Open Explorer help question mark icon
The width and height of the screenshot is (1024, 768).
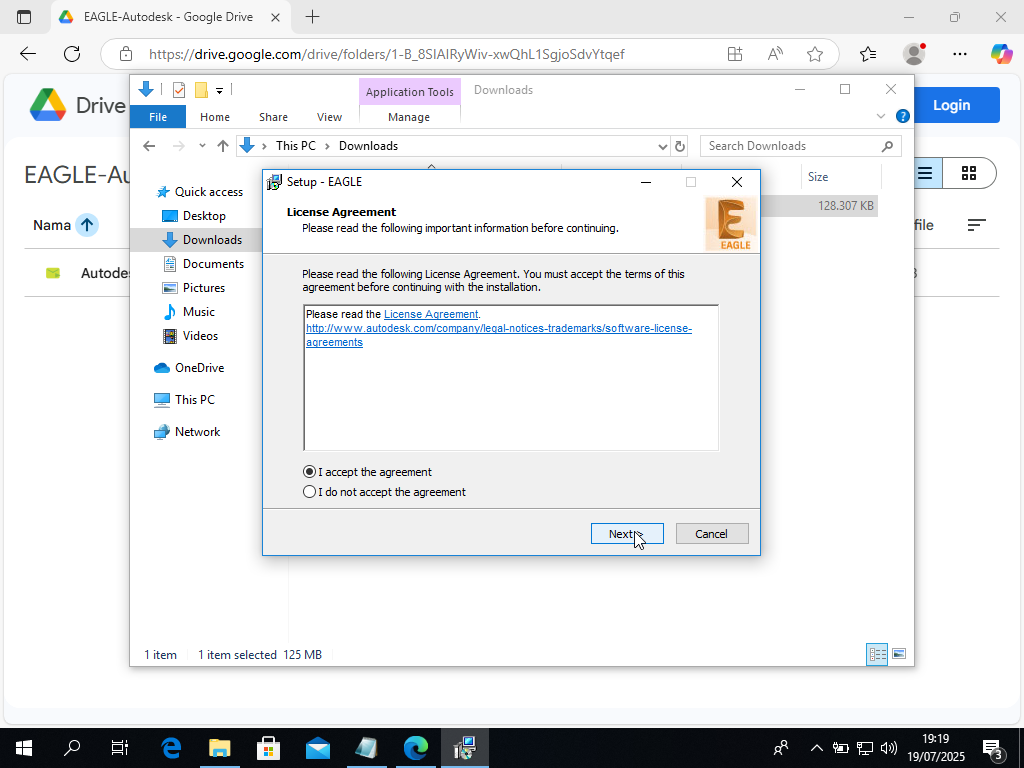tap(903, 117)
